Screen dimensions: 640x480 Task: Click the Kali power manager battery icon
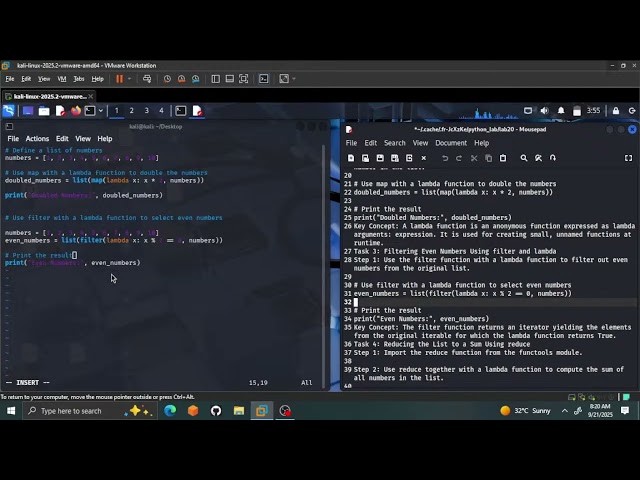coord(577,111)
